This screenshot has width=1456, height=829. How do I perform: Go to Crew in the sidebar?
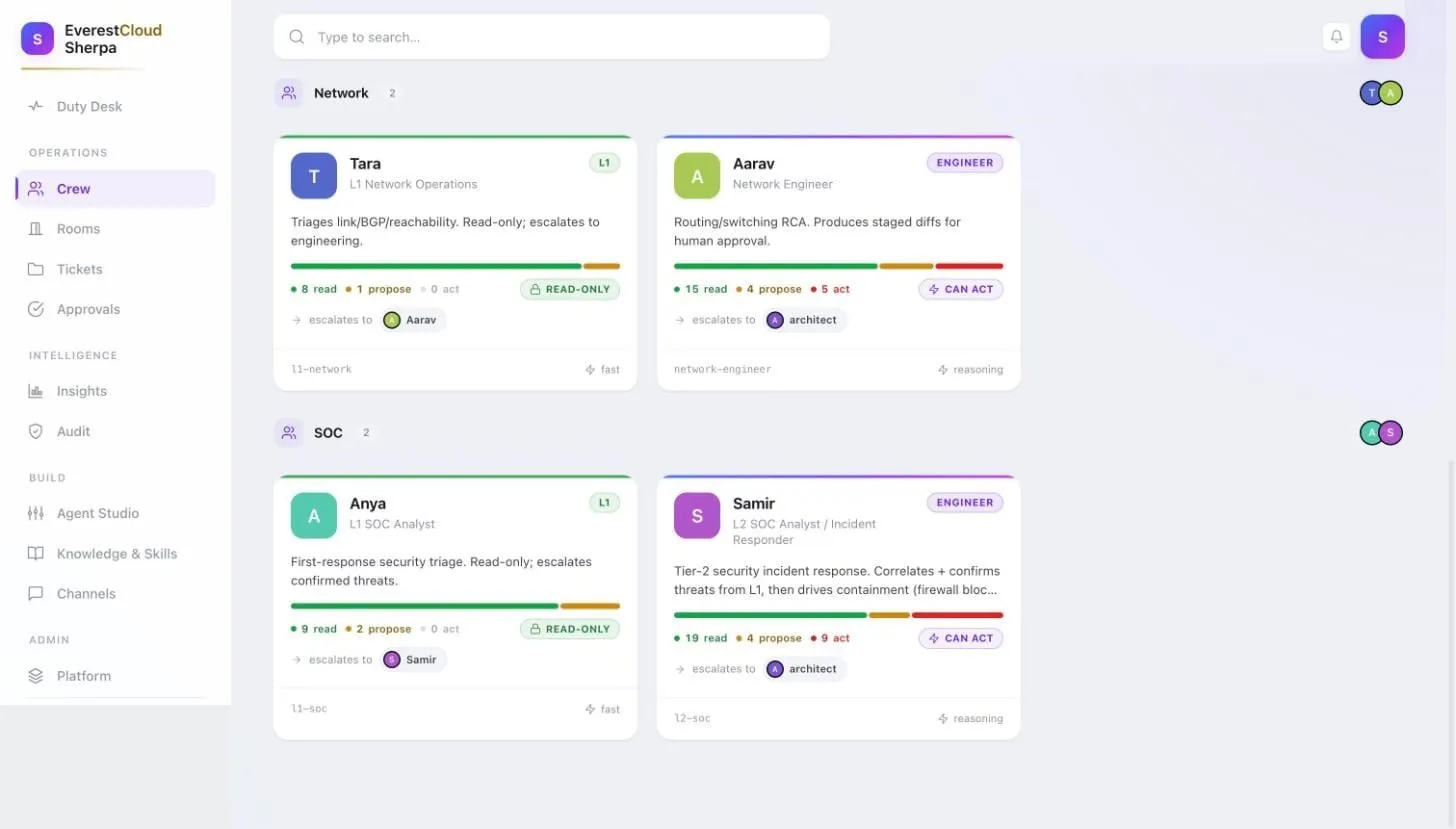click(115, 189)
